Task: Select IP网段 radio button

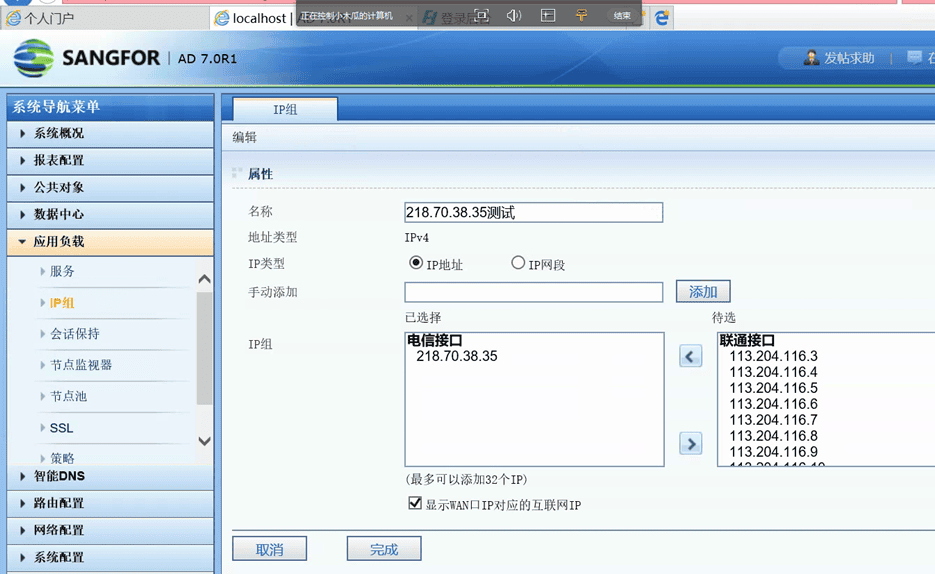Action: pos(518,263)
